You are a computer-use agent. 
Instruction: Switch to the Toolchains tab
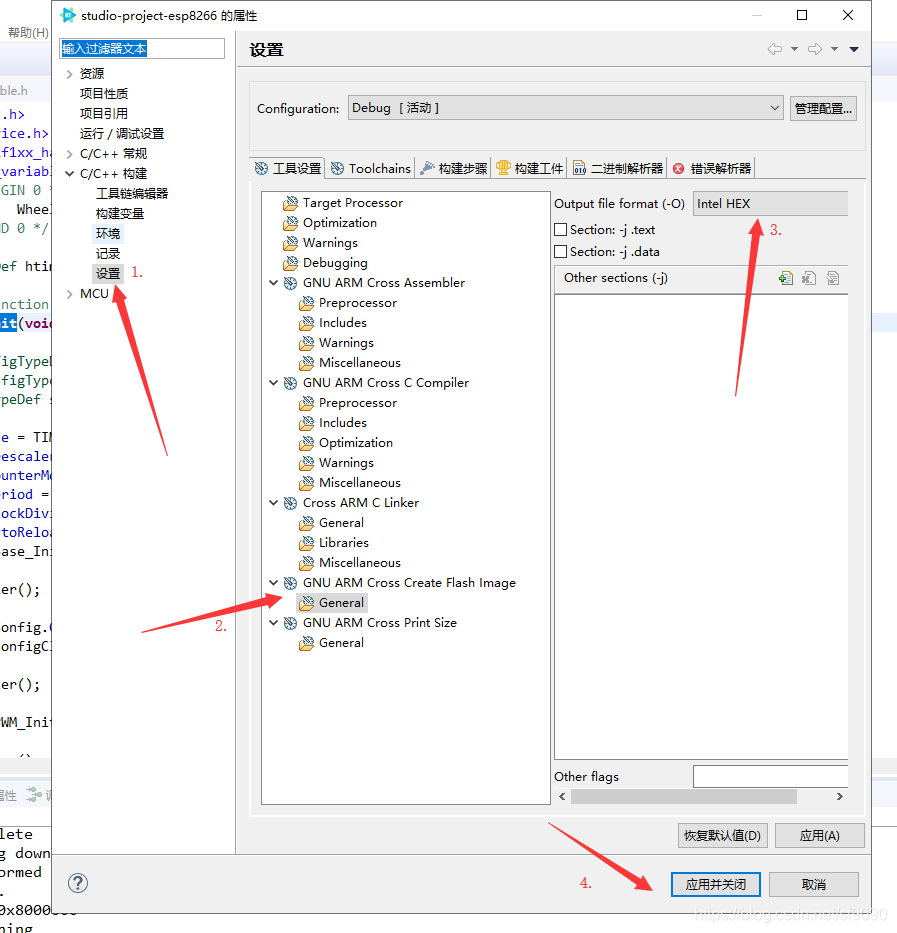click(371, 168)
